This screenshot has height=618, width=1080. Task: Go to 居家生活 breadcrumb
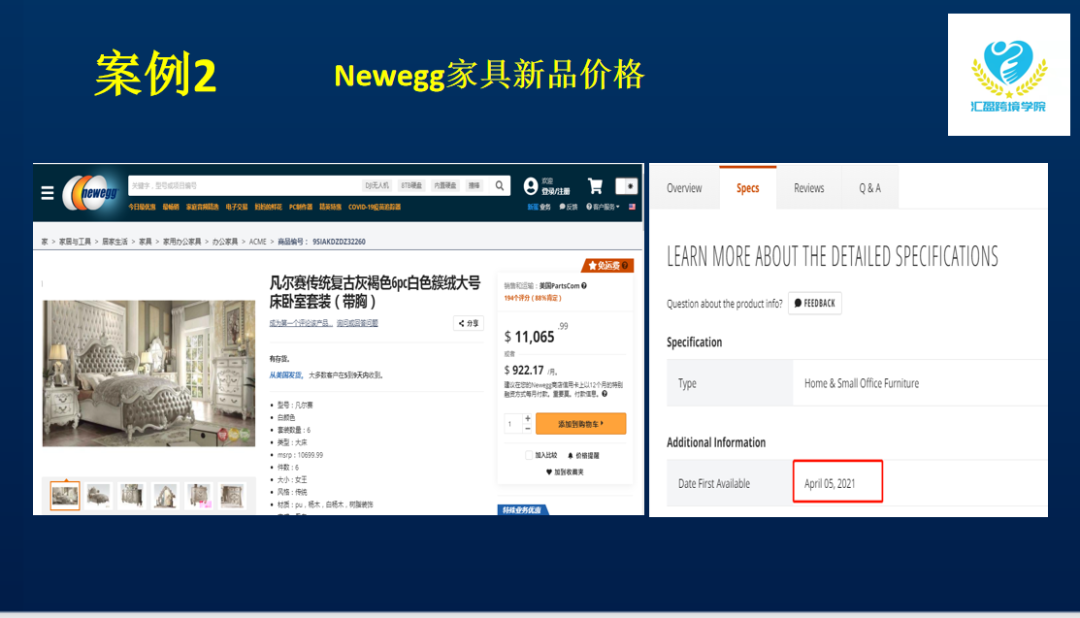click(115, 242)
